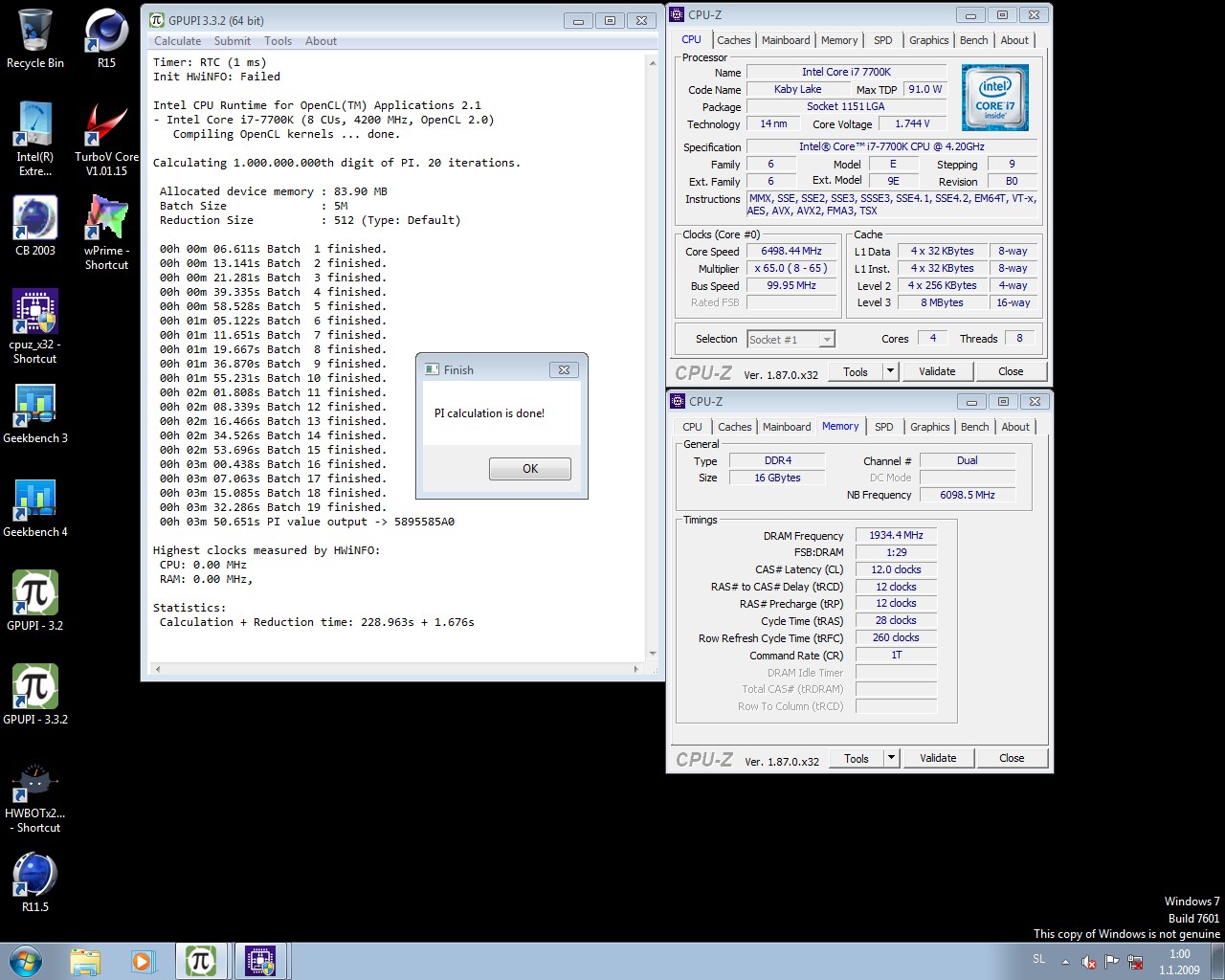Image resolution: width=1225 pixels, height=980 pixels.
Task: Open the Recycle Bin desktop icon
Action: click(35, 38)
